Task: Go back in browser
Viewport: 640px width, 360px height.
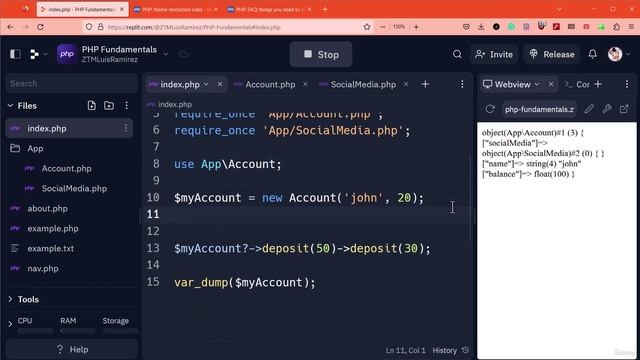Action: (10, 27)
